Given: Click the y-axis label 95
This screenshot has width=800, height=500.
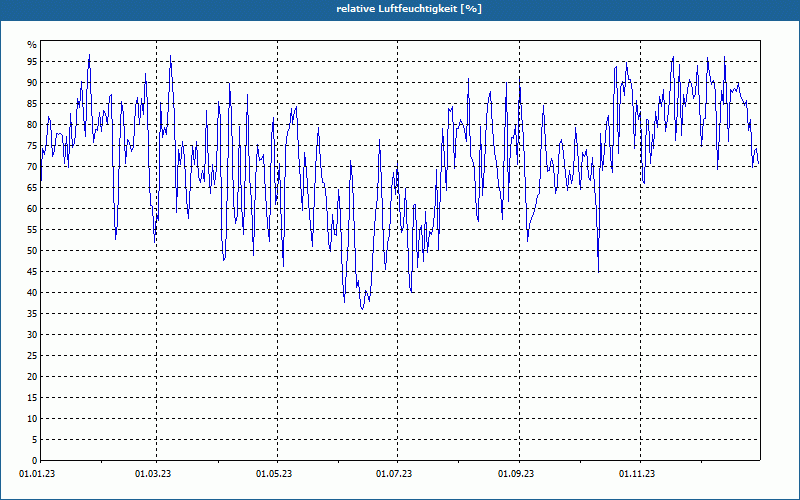Looking at the screenshot, I should click(x=32, y=62).
